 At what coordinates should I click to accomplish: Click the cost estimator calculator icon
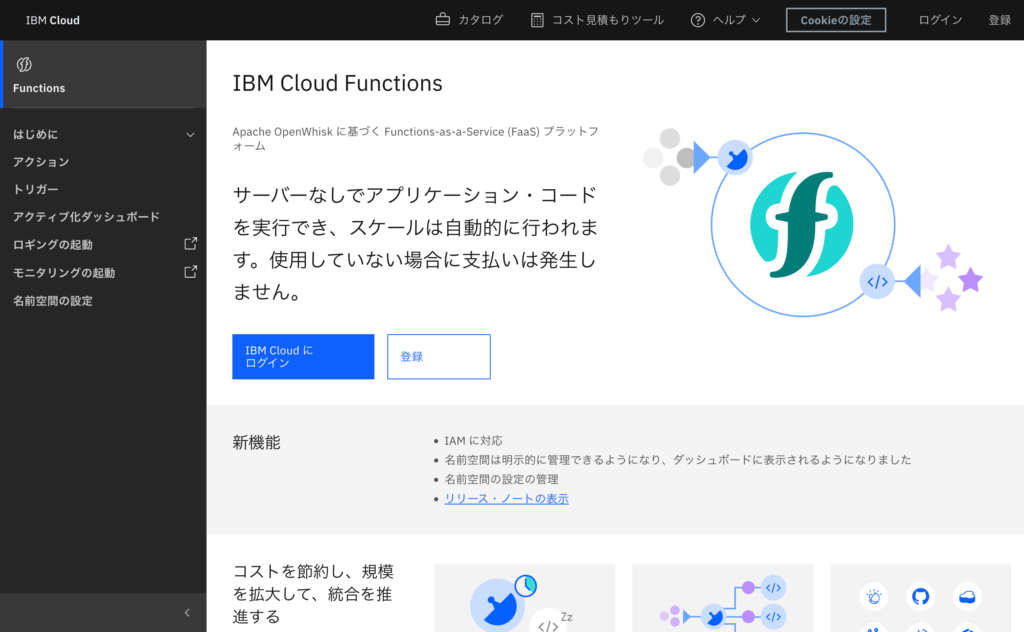(538, 20)
